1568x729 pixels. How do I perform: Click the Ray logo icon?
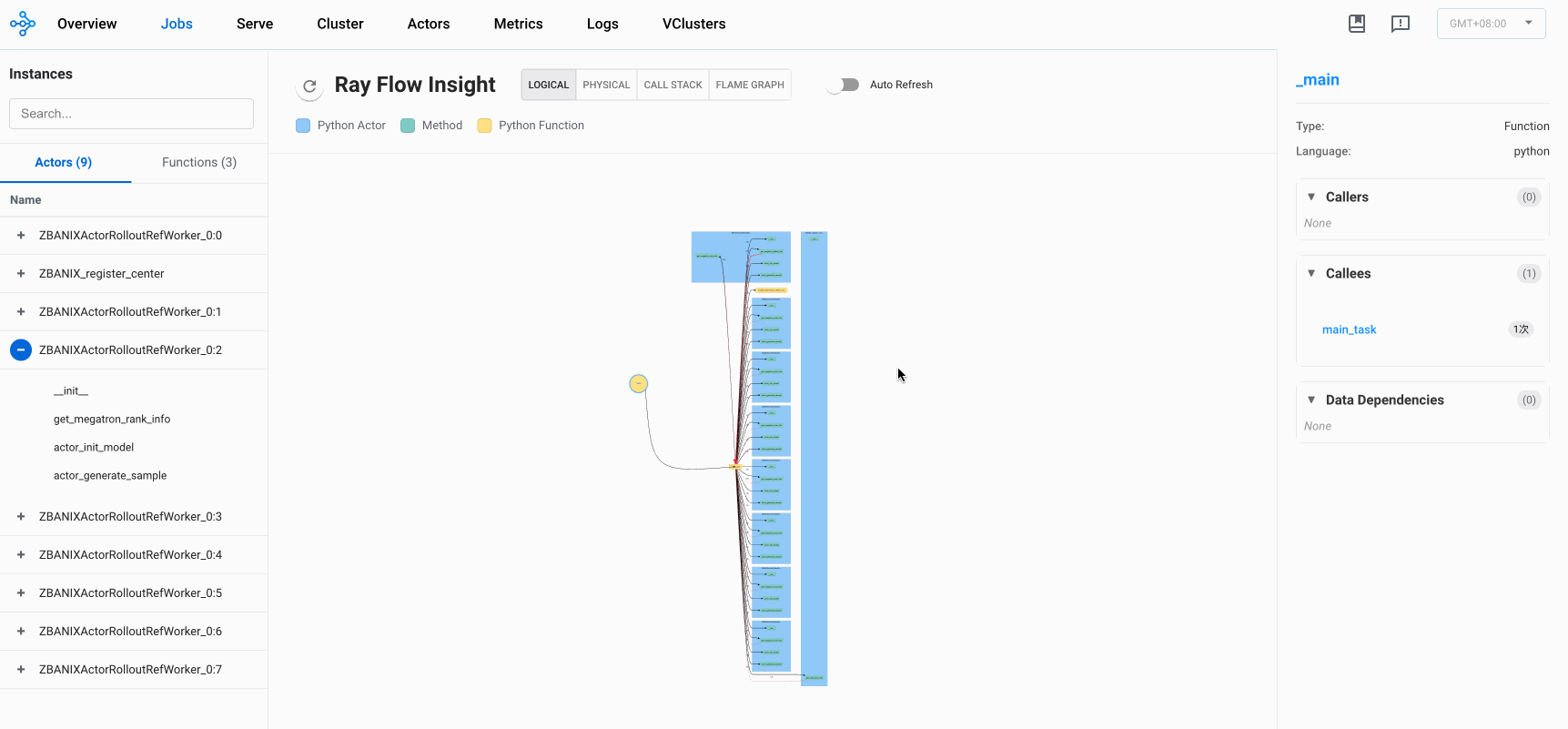(x=23, y=24)
